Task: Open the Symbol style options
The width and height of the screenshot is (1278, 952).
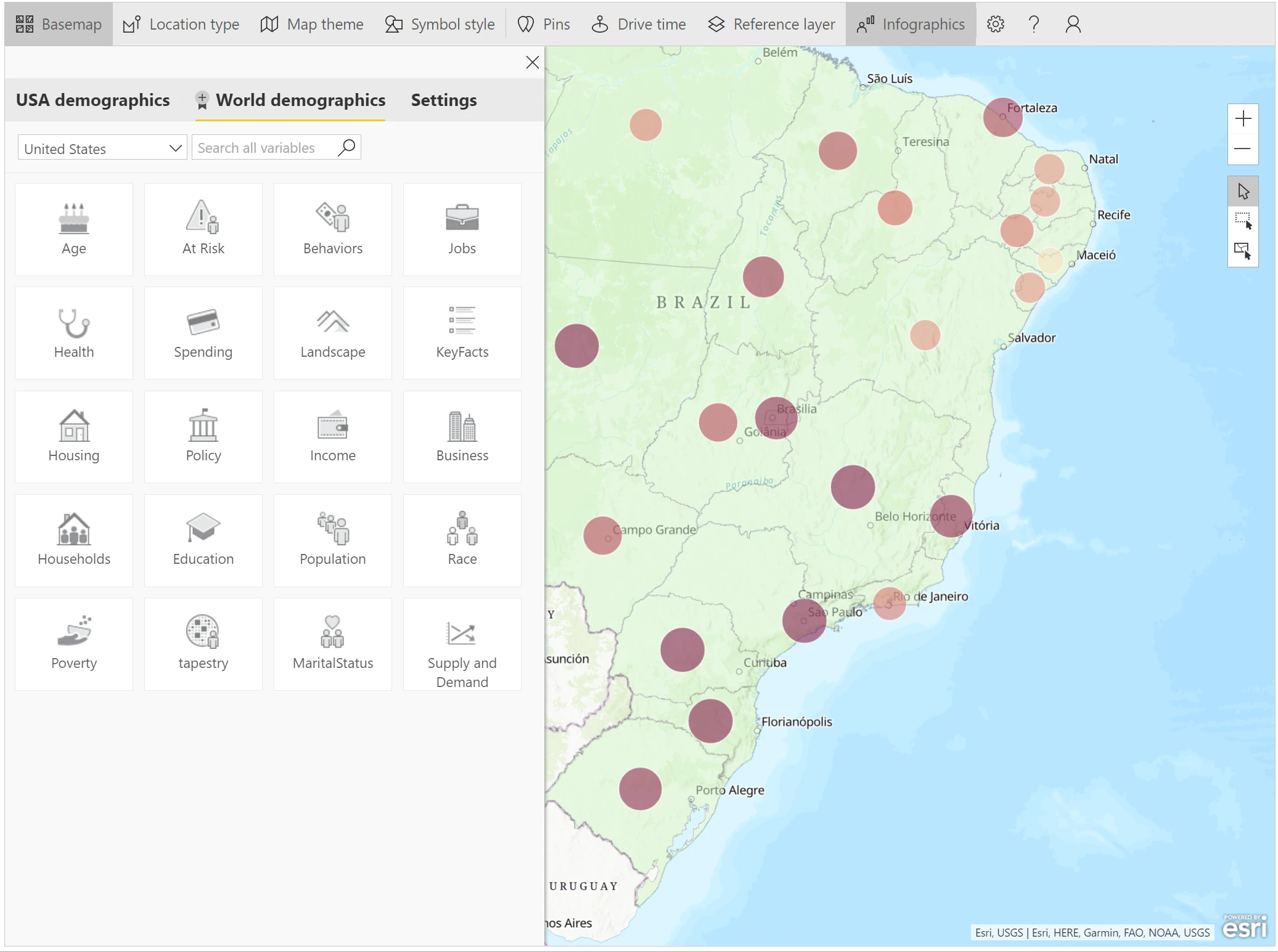Action: coord(440,24)
